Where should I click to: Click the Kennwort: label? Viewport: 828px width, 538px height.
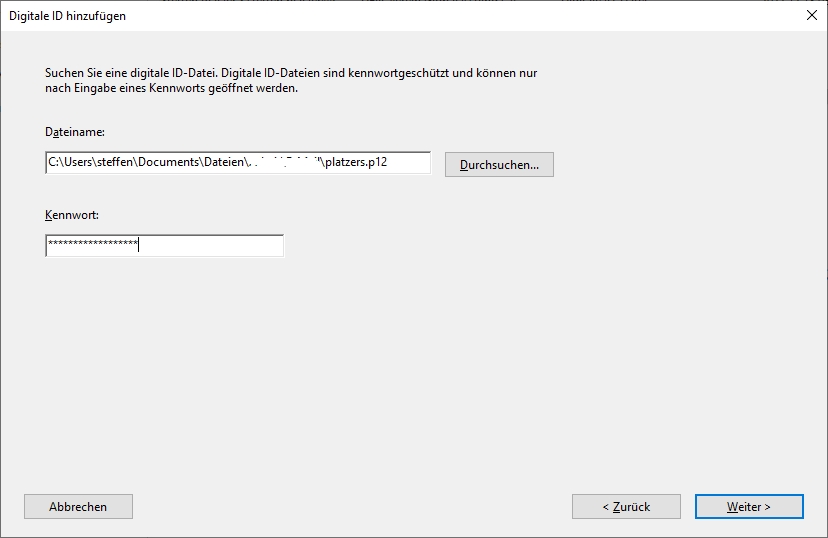pyautogui.click(x=71, y=215)
